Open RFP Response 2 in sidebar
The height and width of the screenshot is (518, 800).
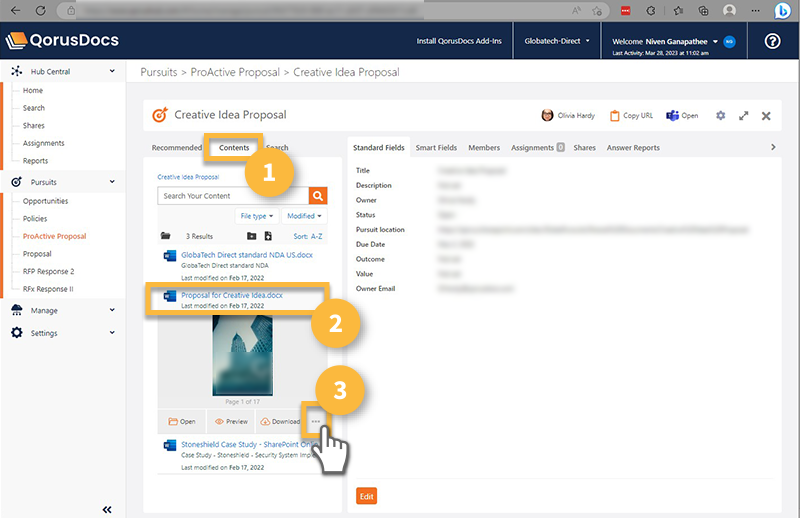(48, 272)
